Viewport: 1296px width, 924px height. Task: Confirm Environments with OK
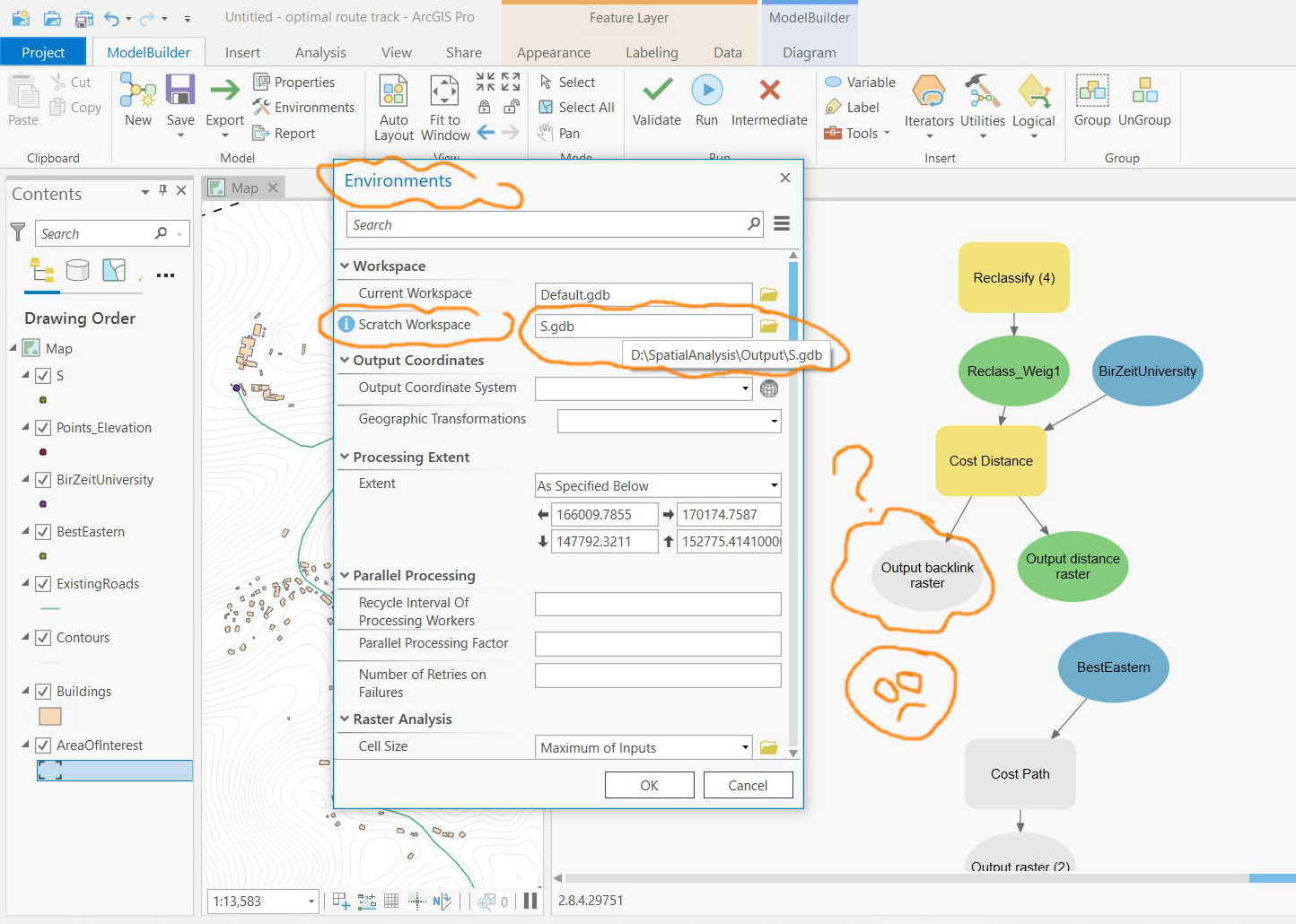pos(649,785)
